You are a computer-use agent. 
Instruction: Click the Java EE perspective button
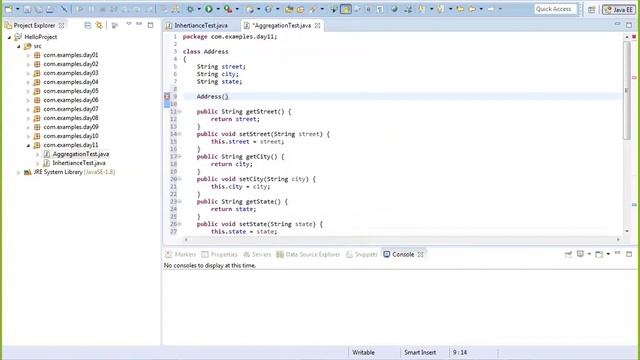[619, 9]
